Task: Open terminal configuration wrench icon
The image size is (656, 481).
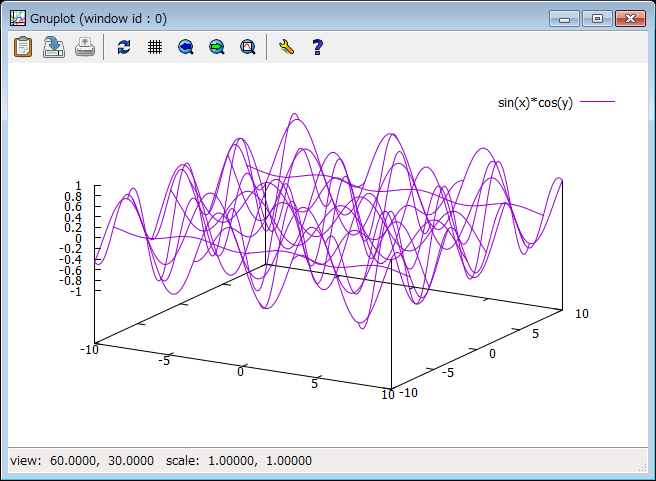Action: tap(286, 47)
